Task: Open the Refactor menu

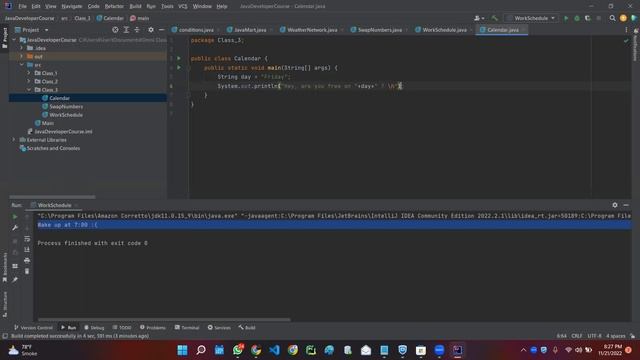Action: (114, 6)
